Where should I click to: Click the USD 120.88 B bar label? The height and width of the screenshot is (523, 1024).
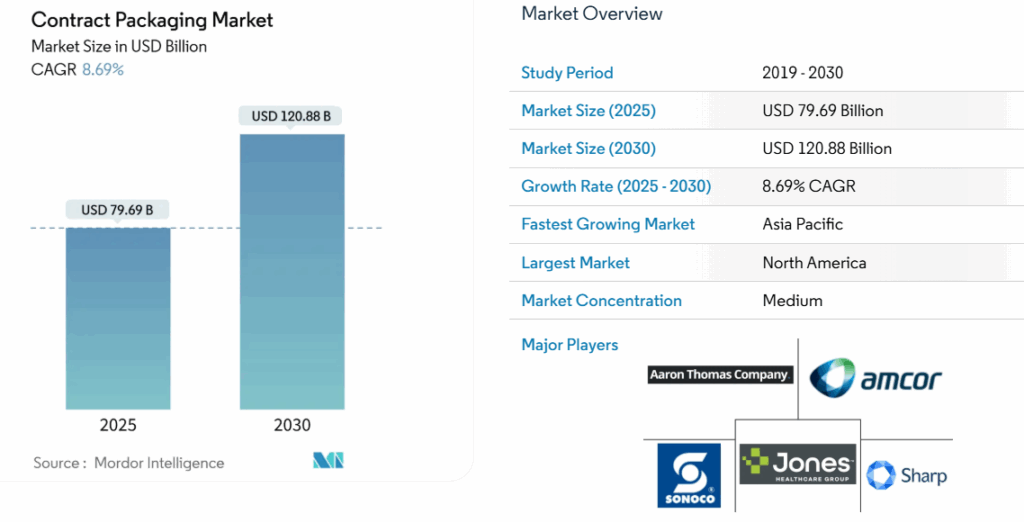click(292, 116)
